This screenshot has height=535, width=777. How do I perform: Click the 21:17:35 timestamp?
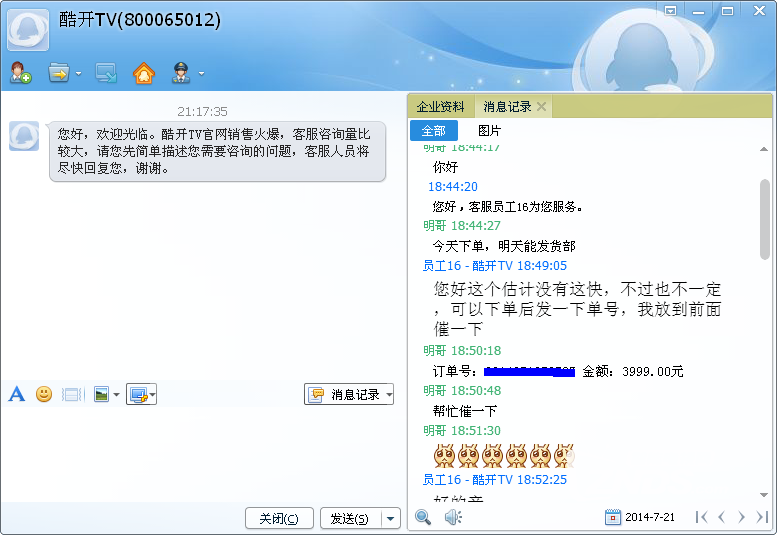coord(202,111)
